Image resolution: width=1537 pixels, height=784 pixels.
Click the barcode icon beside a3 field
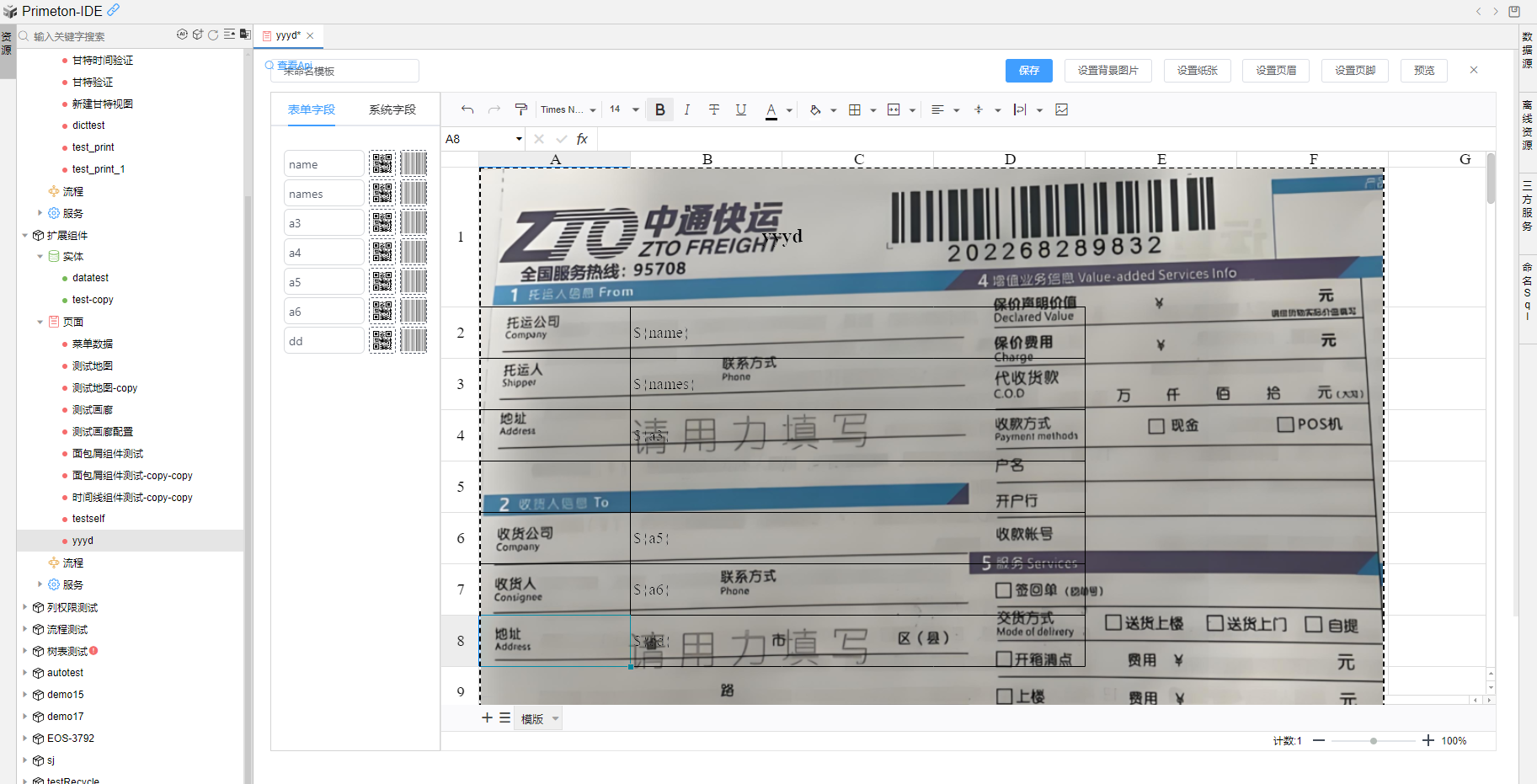click(414, 223)
